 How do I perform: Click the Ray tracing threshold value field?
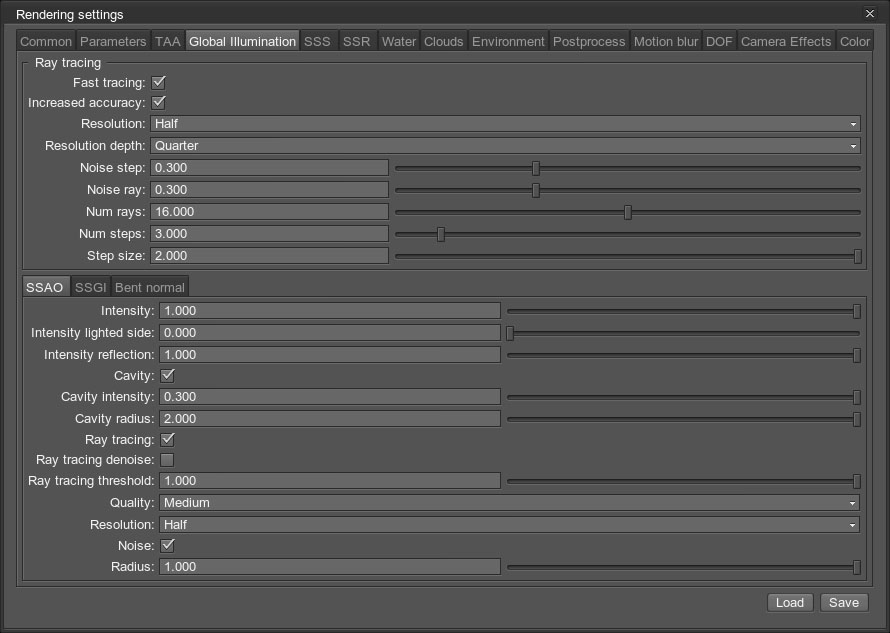tap(330, 481)
